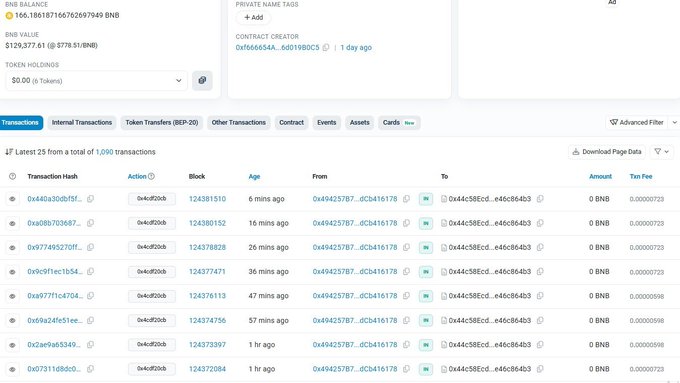680x383 pixels.
Task: Copy hash 0xa977f1c4704 to clipboard
Action: (x=90, y=296)
